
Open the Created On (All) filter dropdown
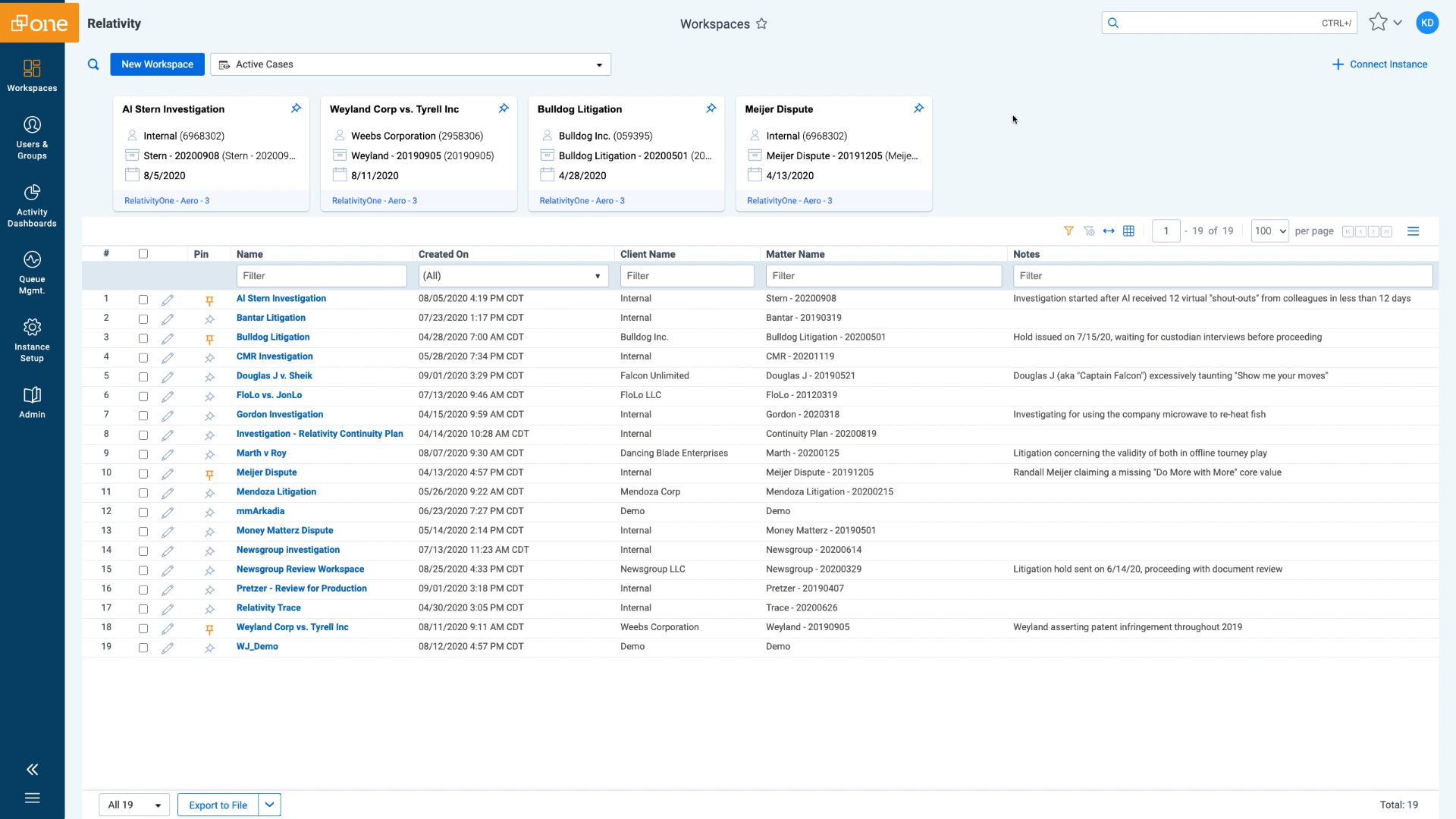pos(513,276)
